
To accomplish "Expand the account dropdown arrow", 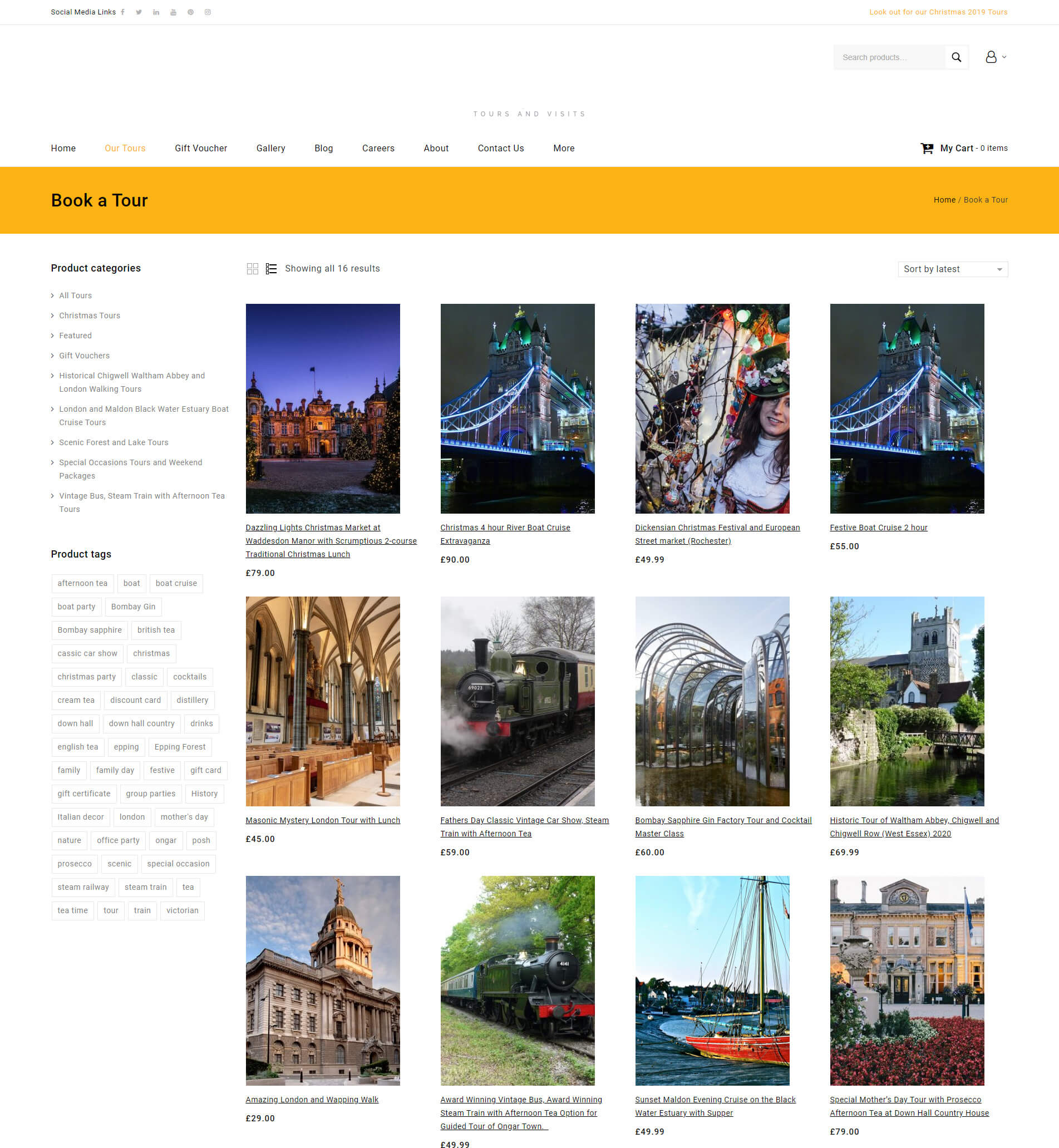I will pos(1004,57).
